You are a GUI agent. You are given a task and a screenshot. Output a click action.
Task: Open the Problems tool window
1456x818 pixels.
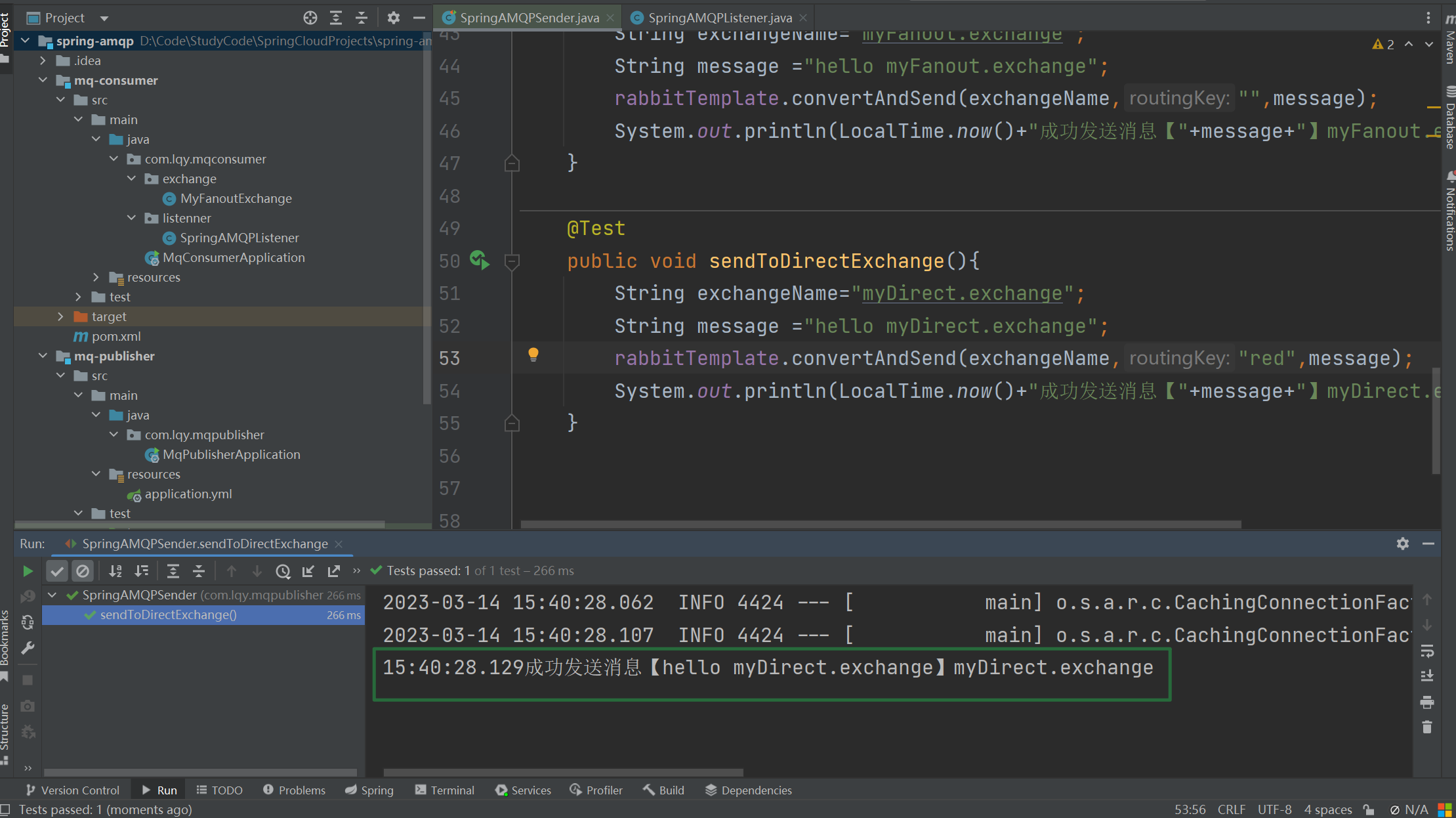point(294,790)
